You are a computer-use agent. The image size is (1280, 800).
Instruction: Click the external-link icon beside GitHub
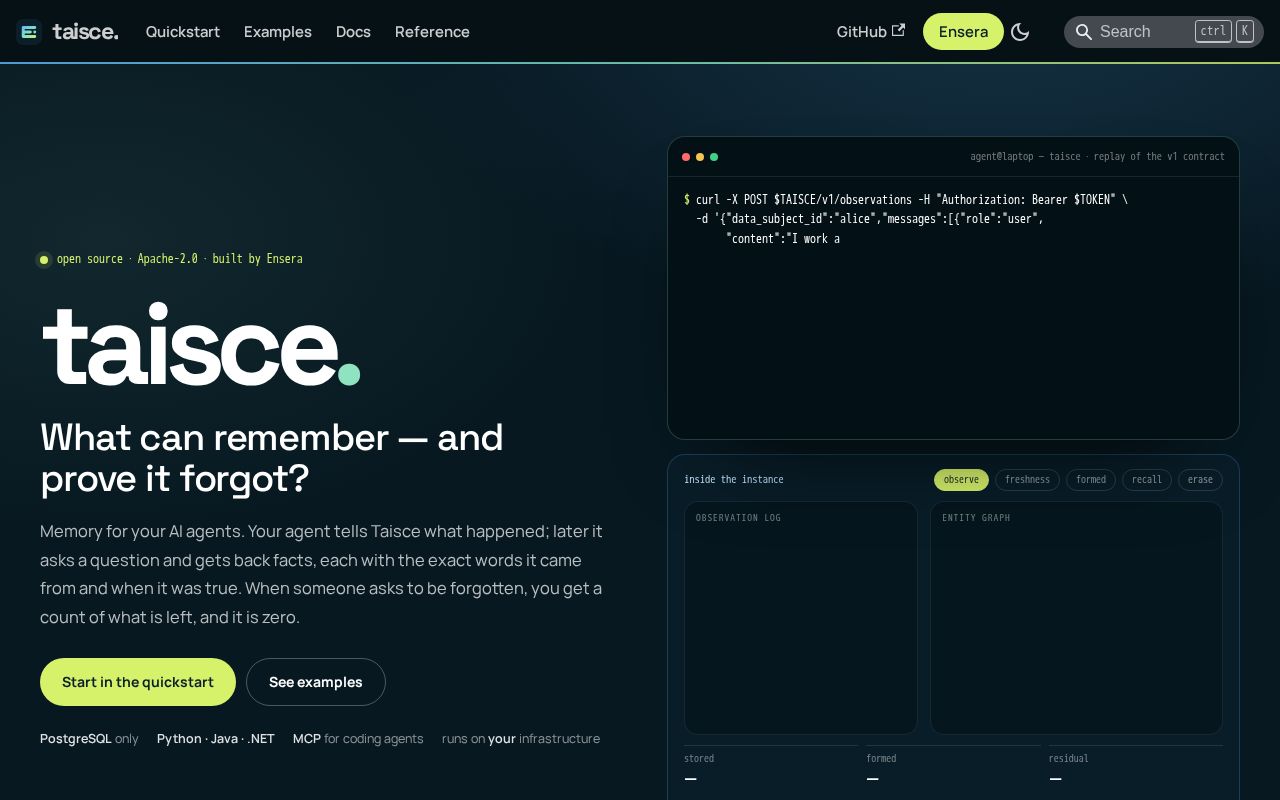click(x=898, y=31)
